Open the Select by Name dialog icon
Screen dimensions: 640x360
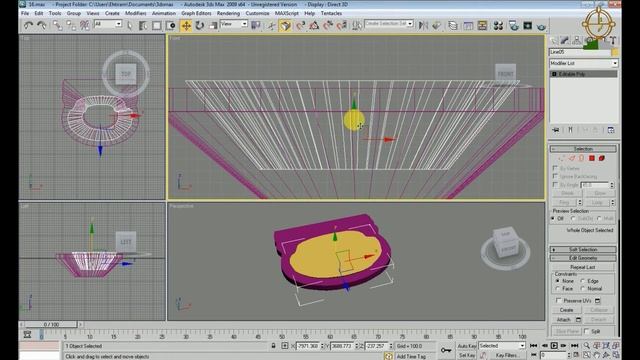[x=143, y=26]
